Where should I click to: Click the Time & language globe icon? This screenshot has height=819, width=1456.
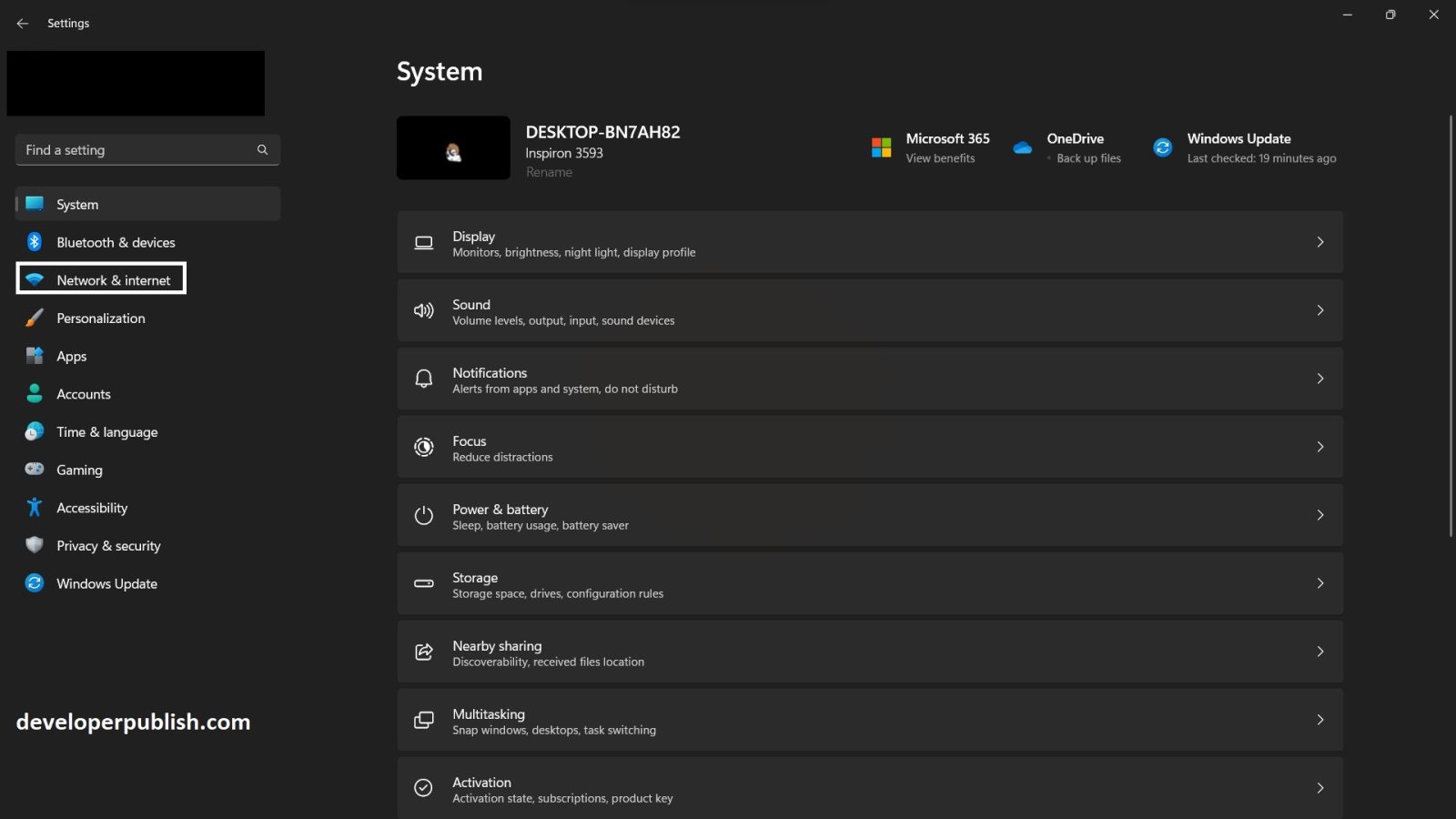[x=35, y=432]
